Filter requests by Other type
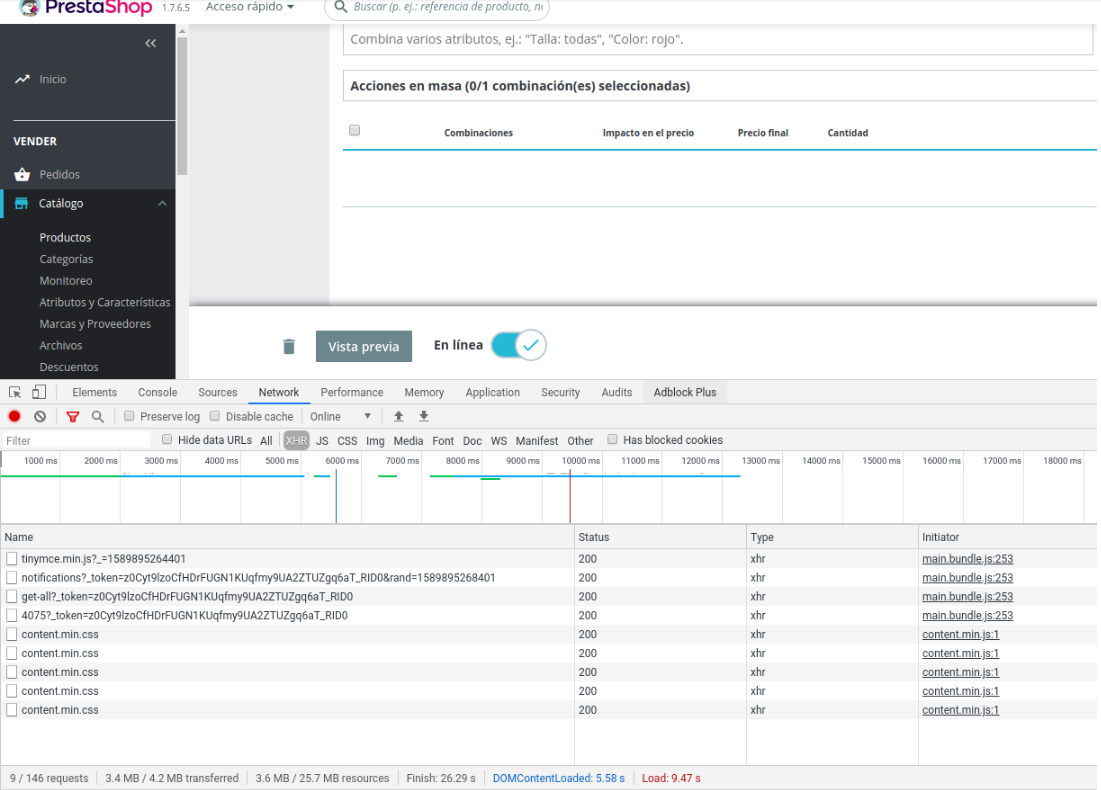Screen dimensions: 1101x790 pyautogui.click(x=580, y=440)
